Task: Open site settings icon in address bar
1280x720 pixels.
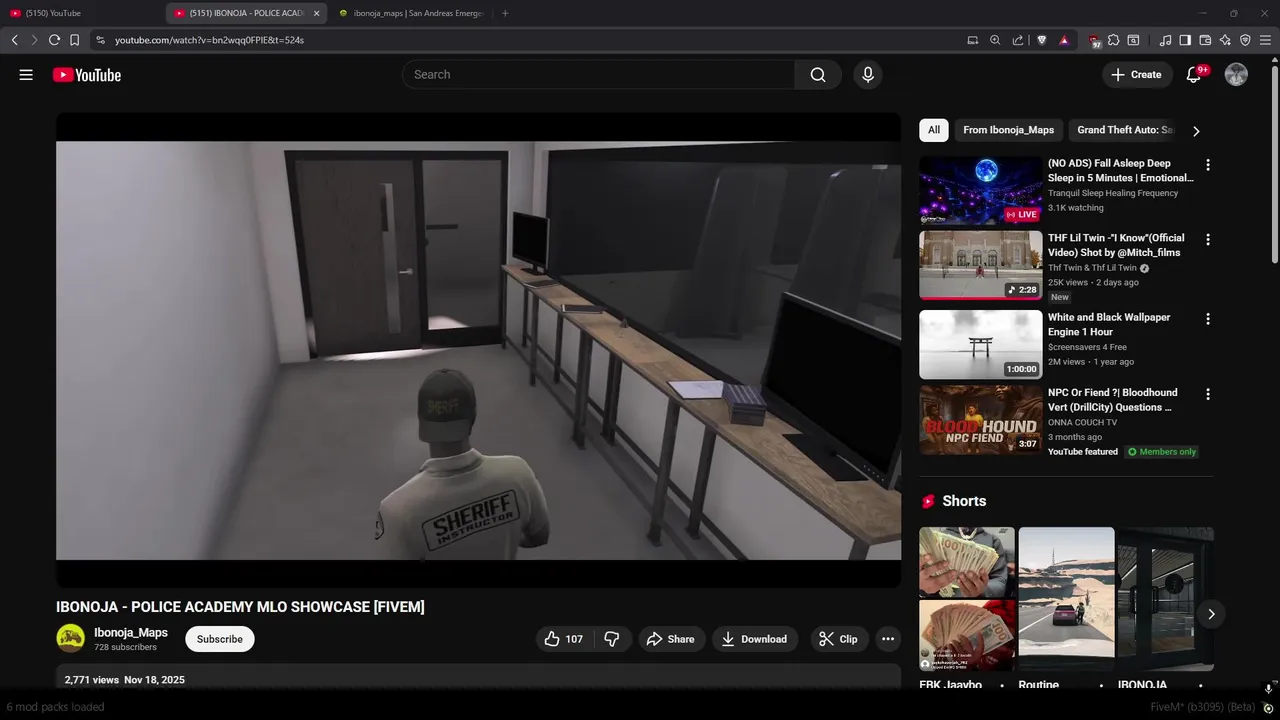Action: (x=100, y=40)
